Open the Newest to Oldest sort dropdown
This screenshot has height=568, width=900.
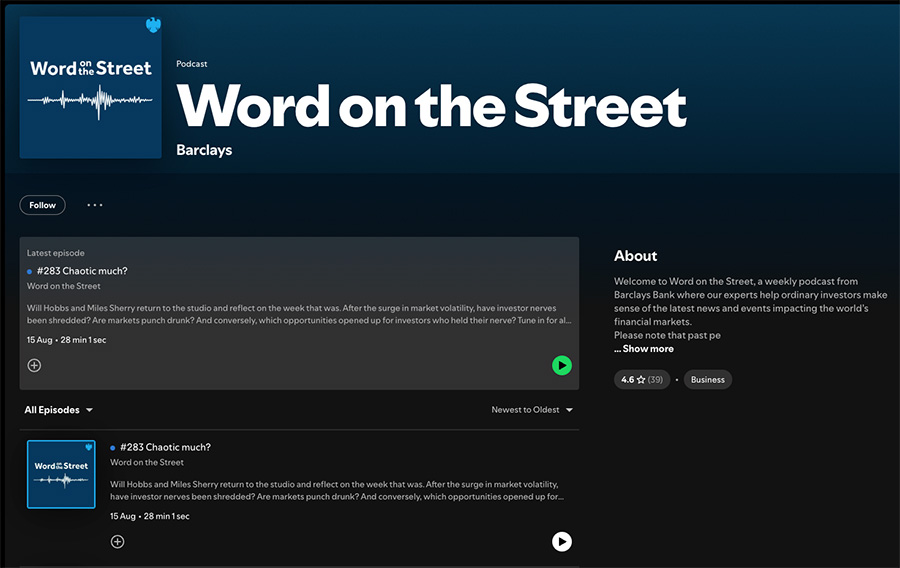tap(532, 410)
